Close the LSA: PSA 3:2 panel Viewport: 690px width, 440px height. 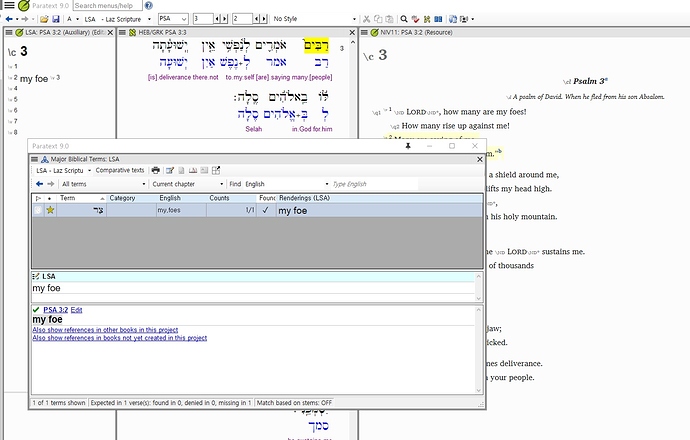[110, 33]
